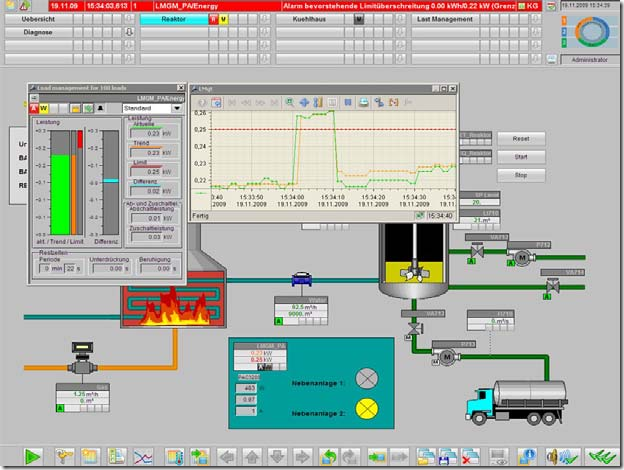Click the green play arrow in bottom toolbar
The image size is (624, 470).
point(33,456)
